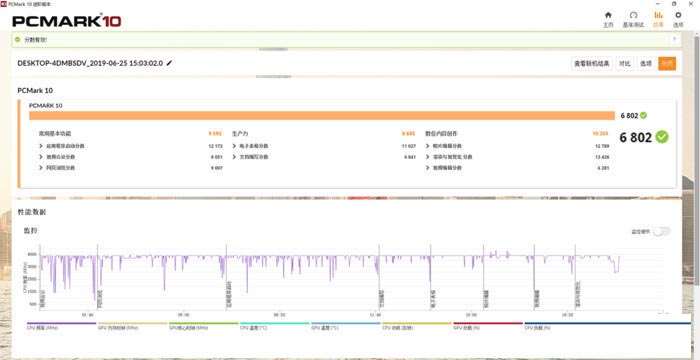Expand 电子表格分数 row chevron
This screenshot has width=700, height=360.
[234, 146]
